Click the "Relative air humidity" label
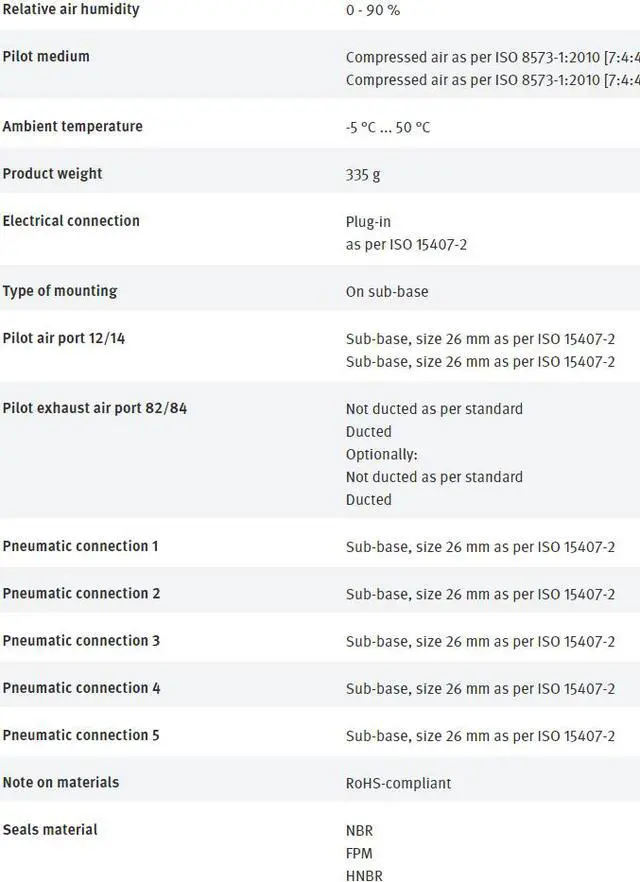Viewport: 640px width, 882px height. tap(71, 10)
